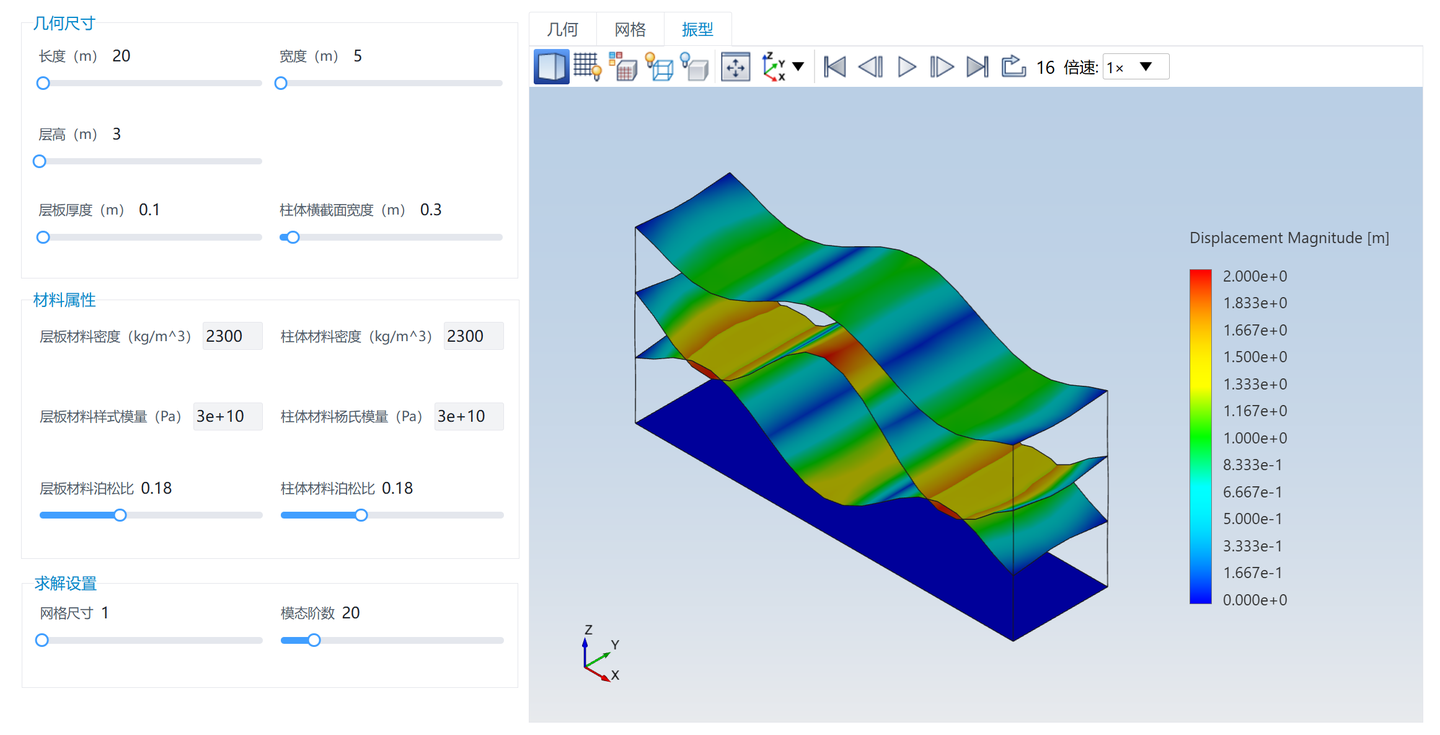Play the mode shape animation
1440x735 pixels.
point(907,67)
